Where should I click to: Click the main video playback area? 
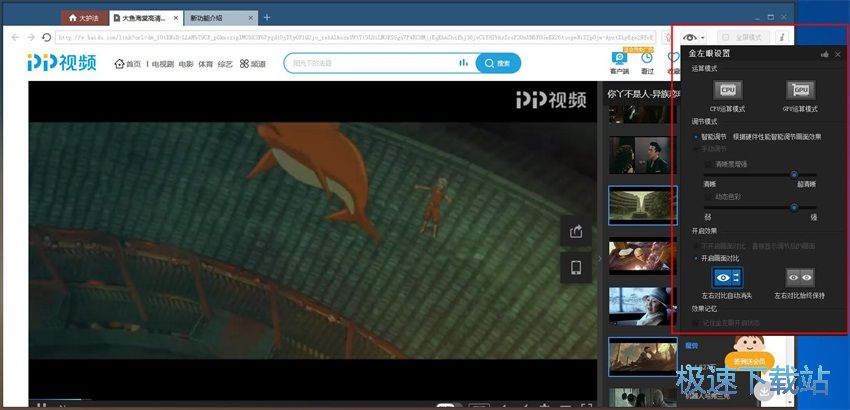point(312,240)
